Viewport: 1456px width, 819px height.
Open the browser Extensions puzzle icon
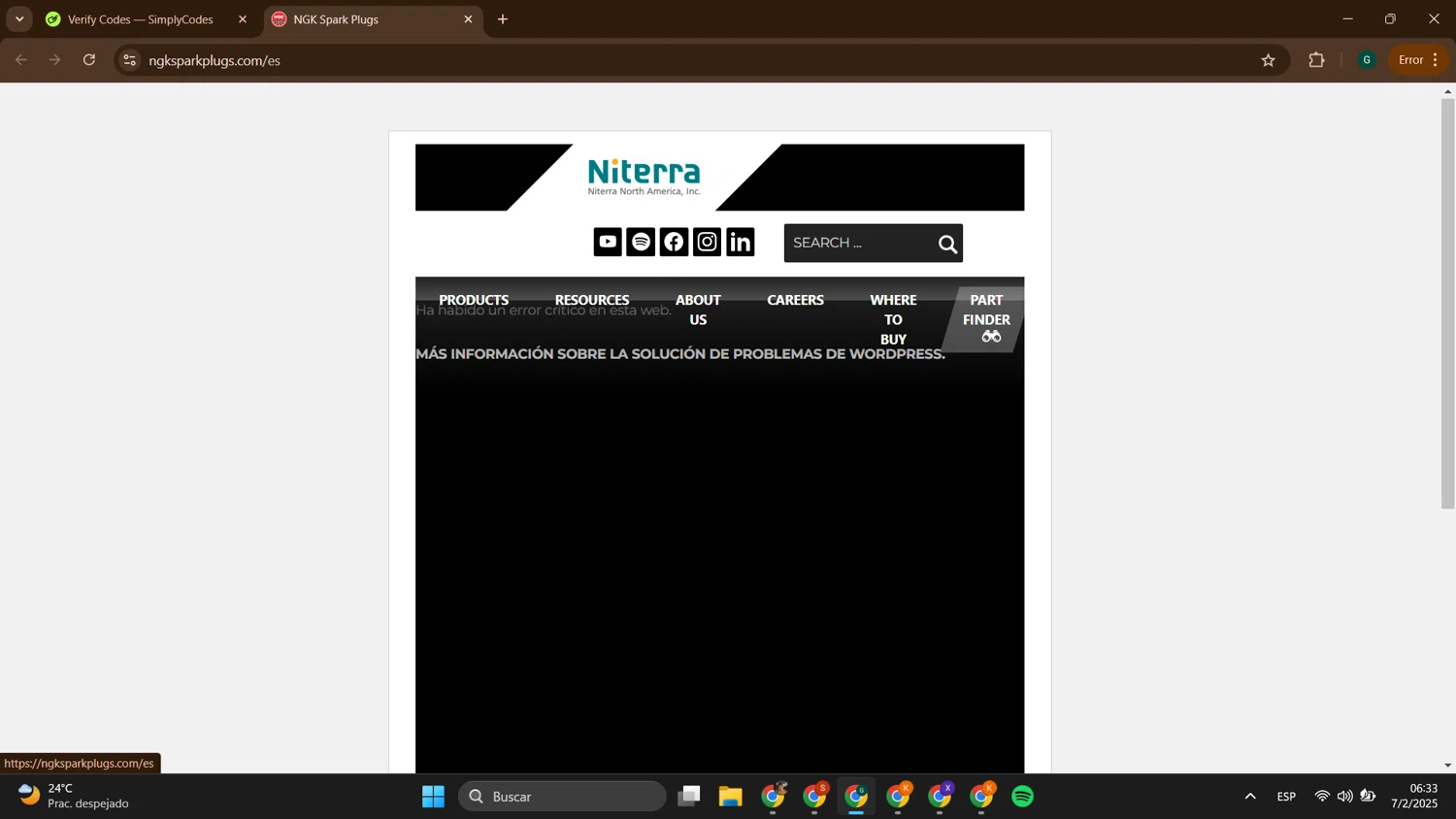pyautogui.click(x=1316, y=60)
